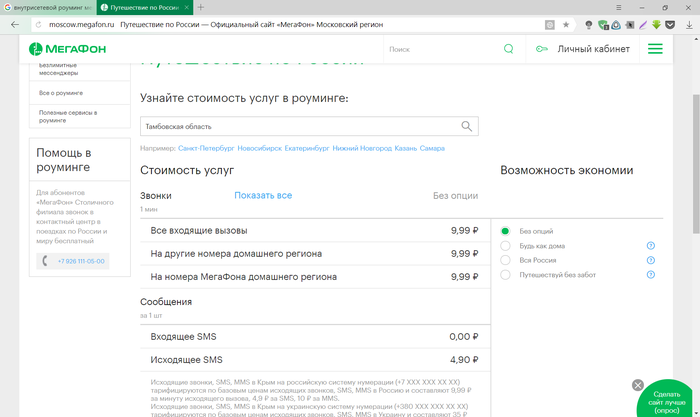Open help for Путешествуй без забот option
Image resolution: width=700 pixels, height=417 pixels.
point(651,274)
